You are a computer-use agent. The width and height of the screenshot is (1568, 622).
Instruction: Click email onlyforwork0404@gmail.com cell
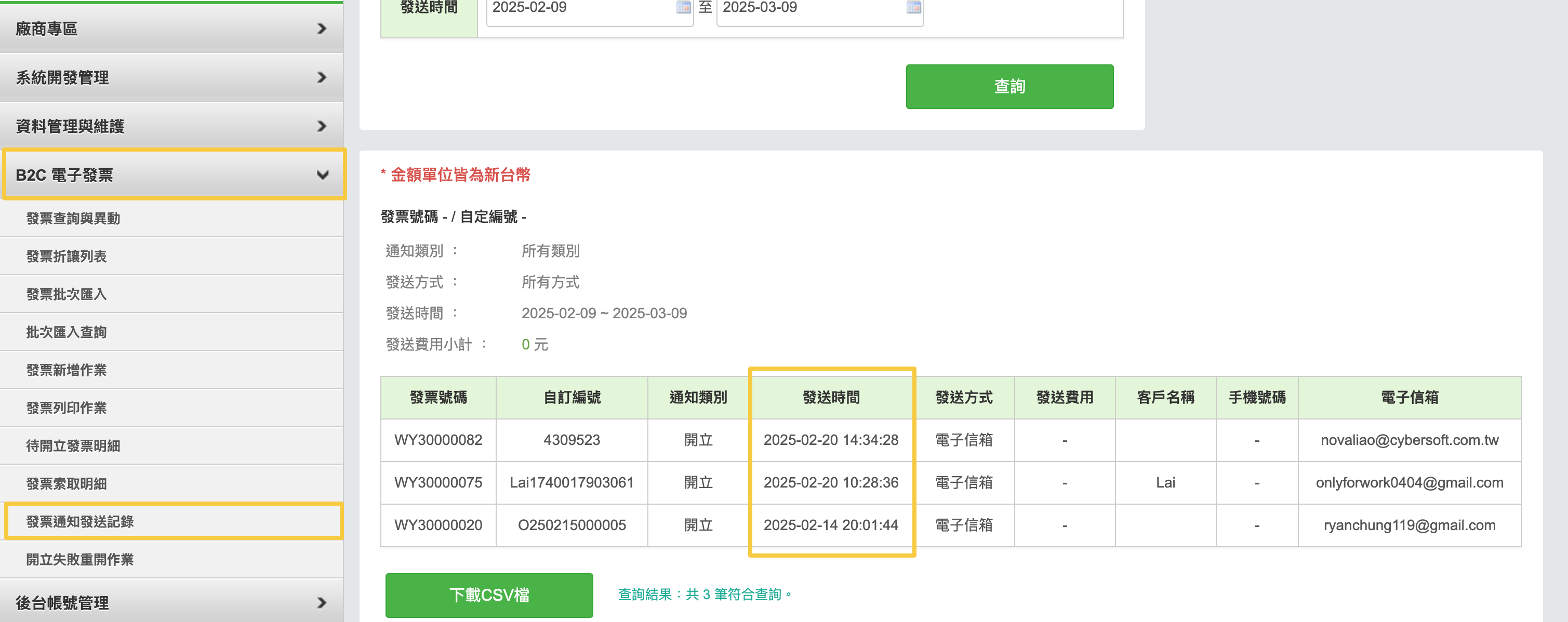click(x=1409, y=482)
